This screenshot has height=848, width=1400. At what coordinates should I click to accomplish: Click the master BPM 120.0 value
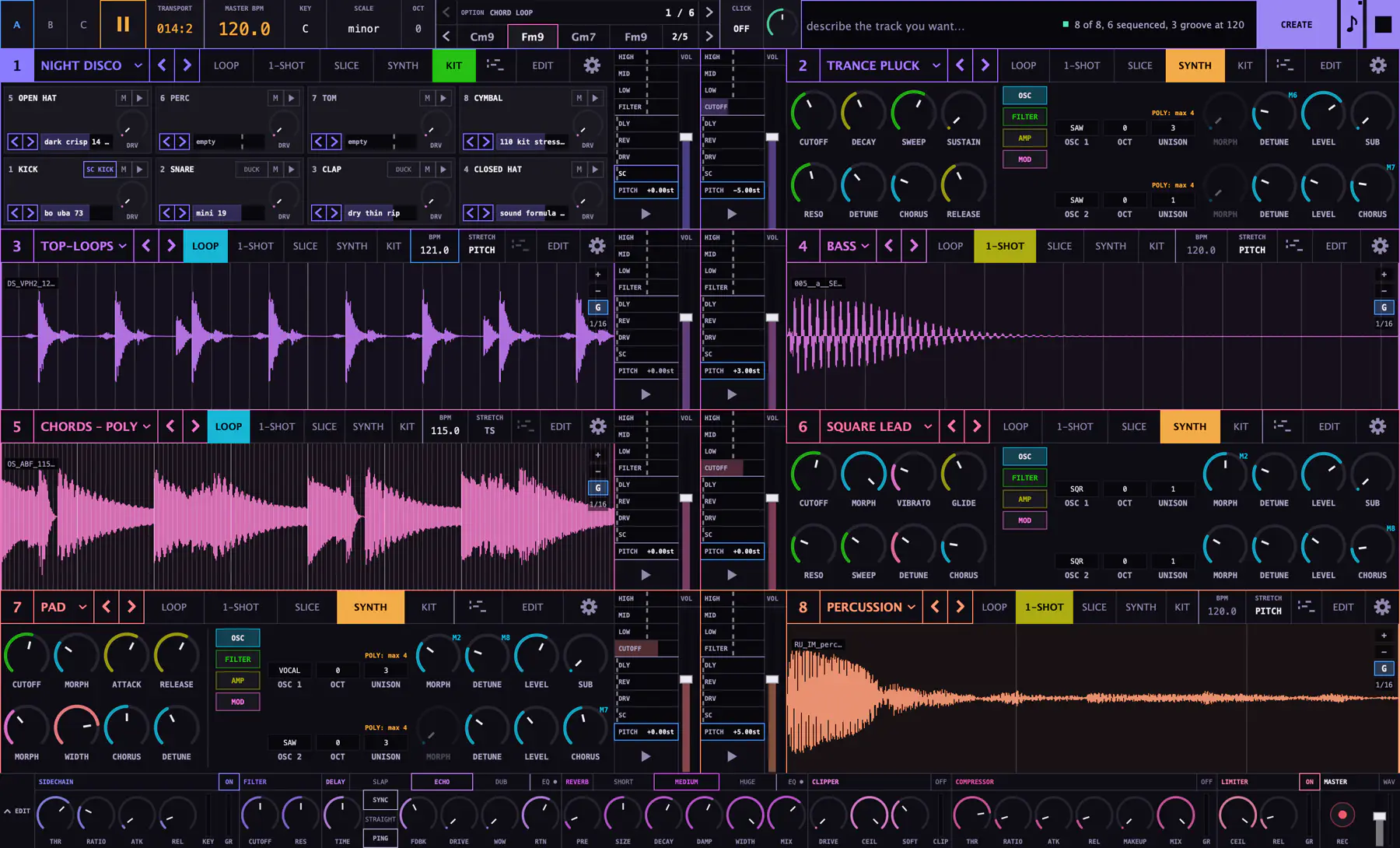coord(244,29)
